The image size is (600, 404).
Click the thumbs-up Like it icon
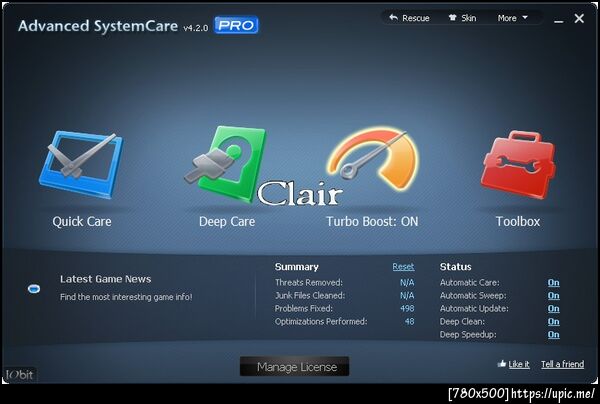tap(502, 364)
